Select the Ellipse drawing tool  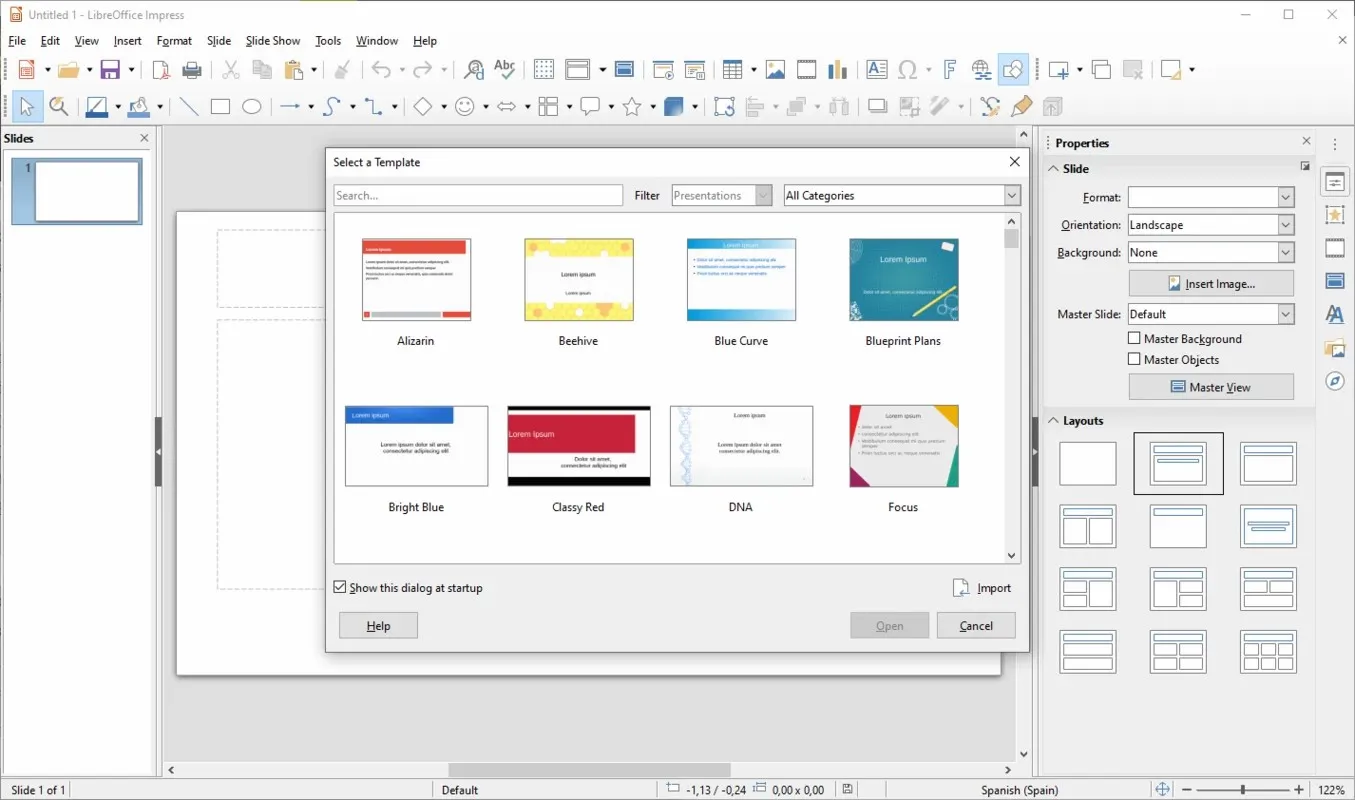(252, 107)
